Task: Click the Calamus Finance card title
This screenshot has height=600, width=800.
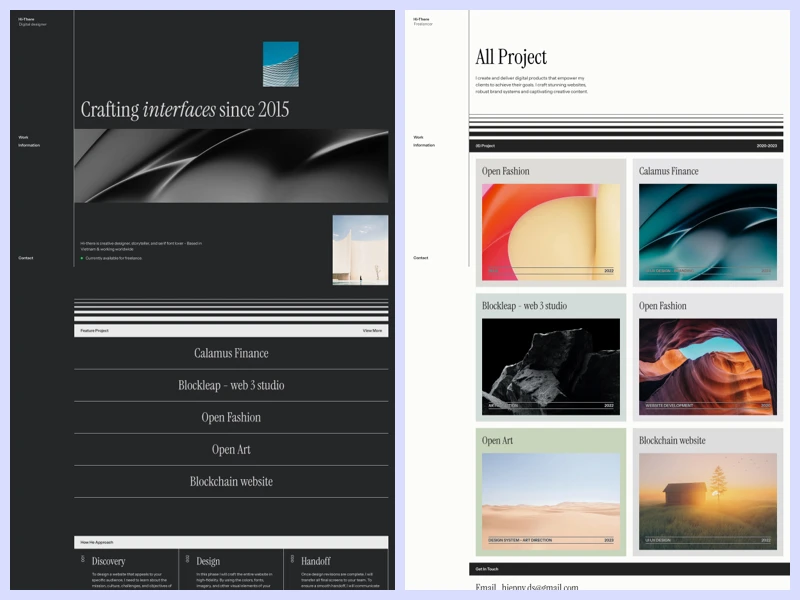Action: pos(668,171)
